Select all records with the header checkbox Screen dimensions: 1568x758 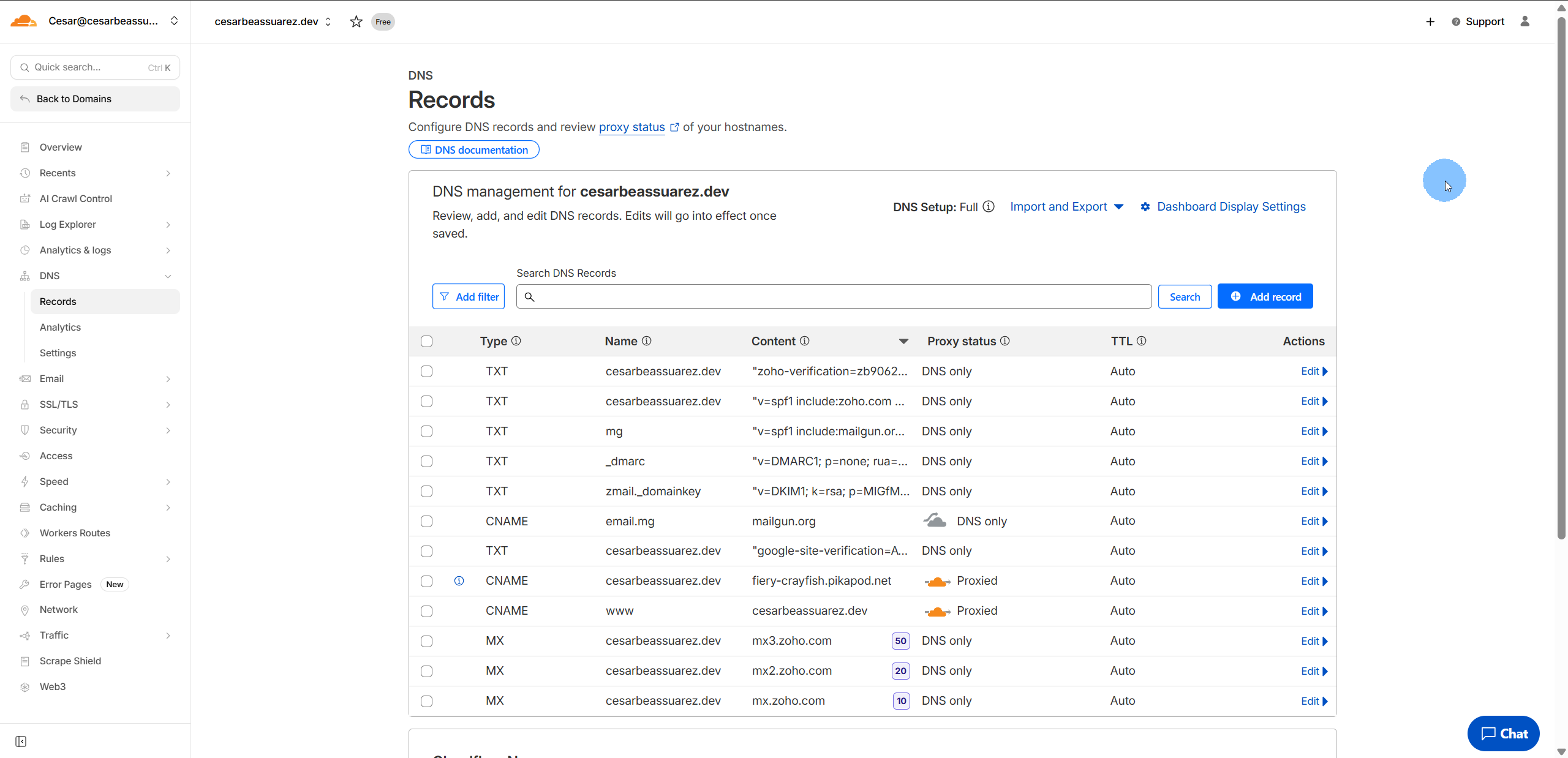[x=427, y=342]
